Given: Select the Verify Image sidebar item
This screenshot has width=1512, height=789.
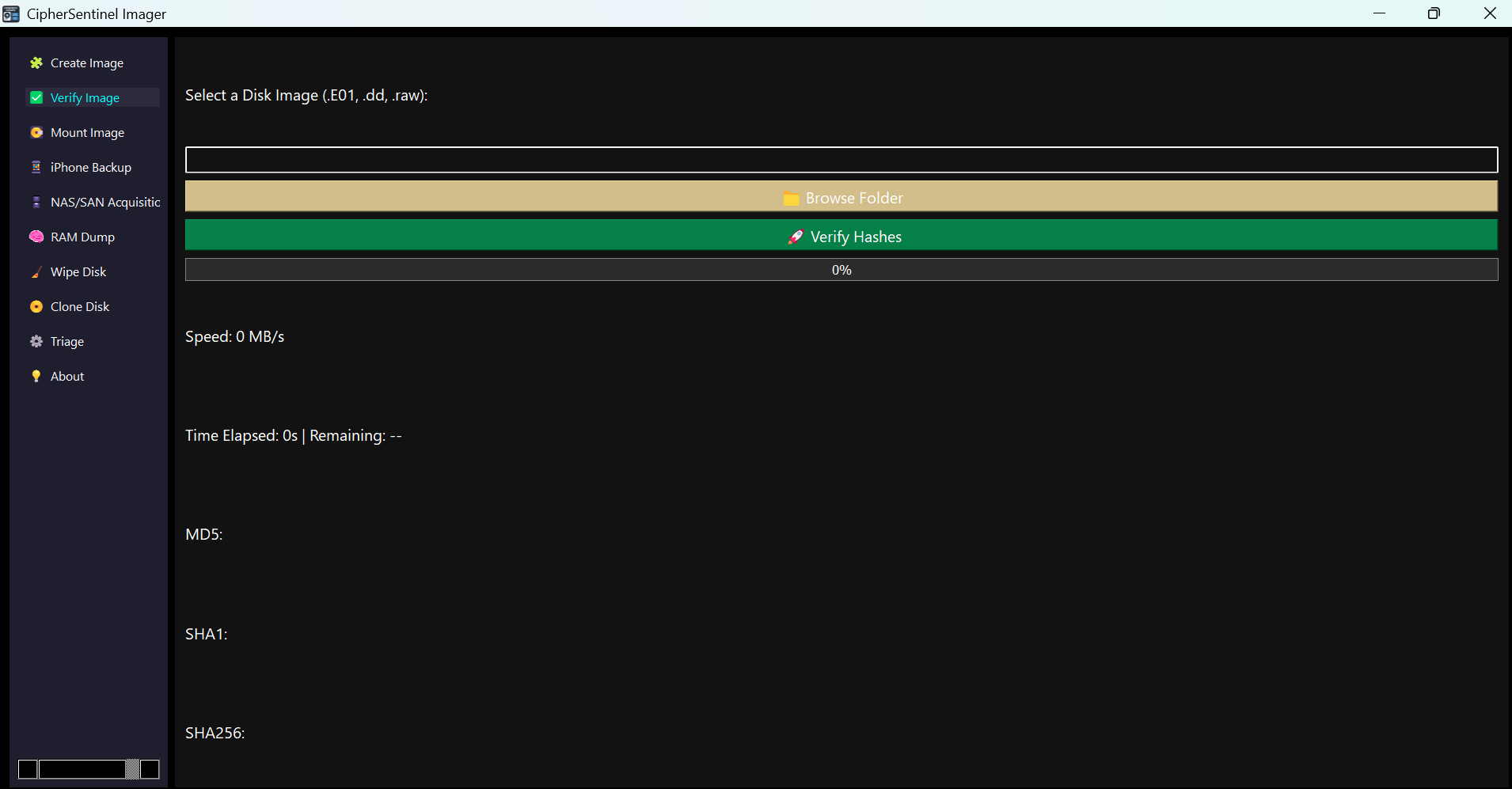Looking at the screenshot, I should [x=93, y=97].
